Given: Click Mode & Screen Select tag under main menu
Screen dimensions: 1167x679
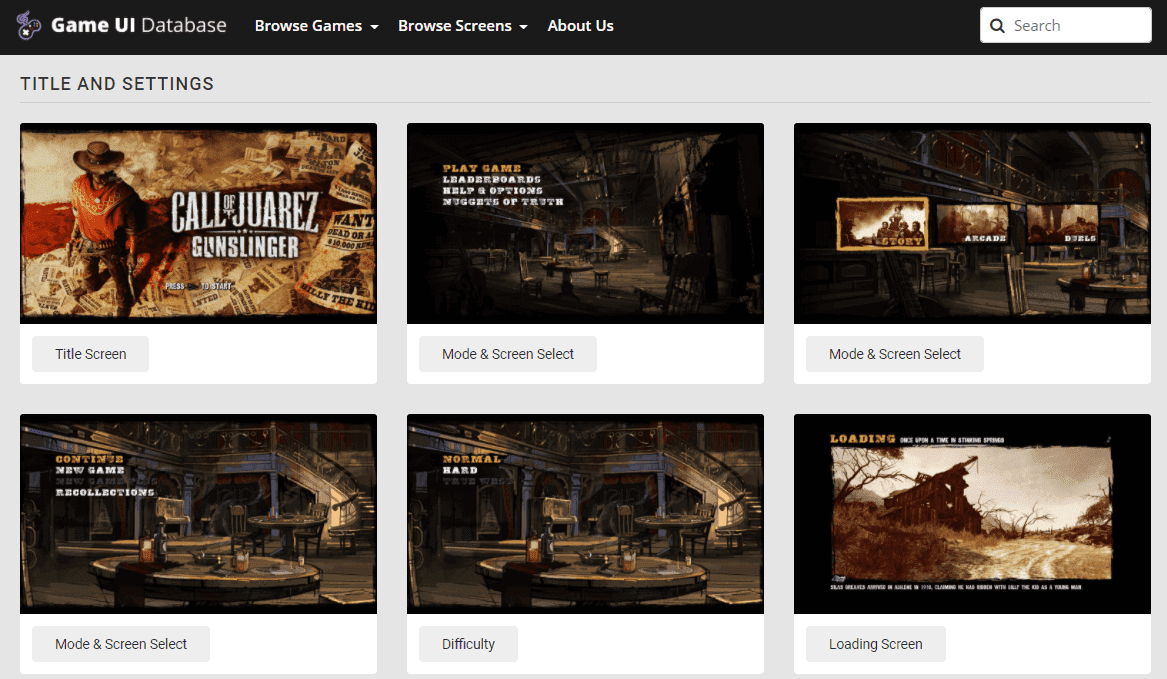Looking at the screenshot, I should tap(508, 354).
